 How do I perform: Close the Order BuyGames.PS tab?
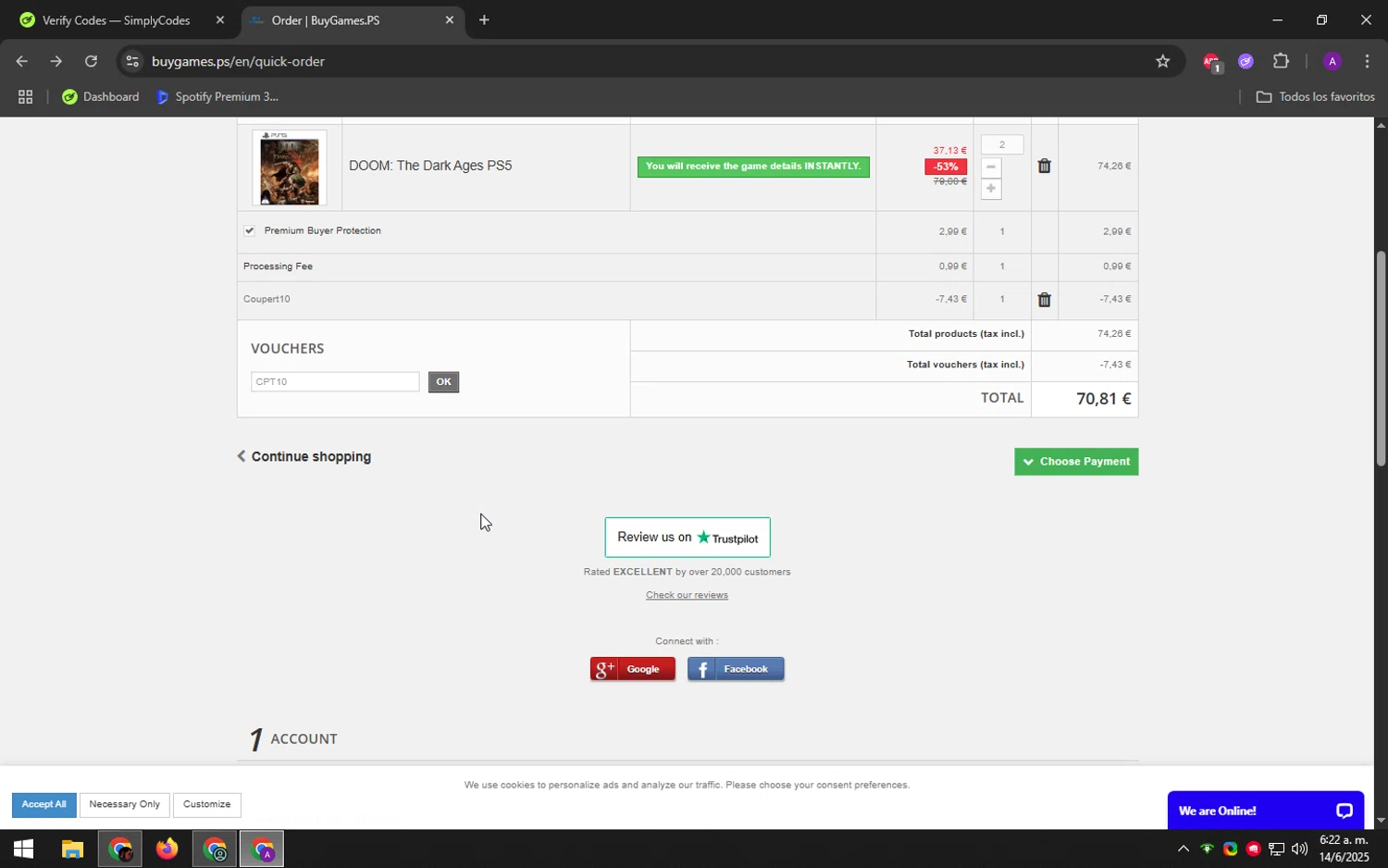(x=450, y=20)
